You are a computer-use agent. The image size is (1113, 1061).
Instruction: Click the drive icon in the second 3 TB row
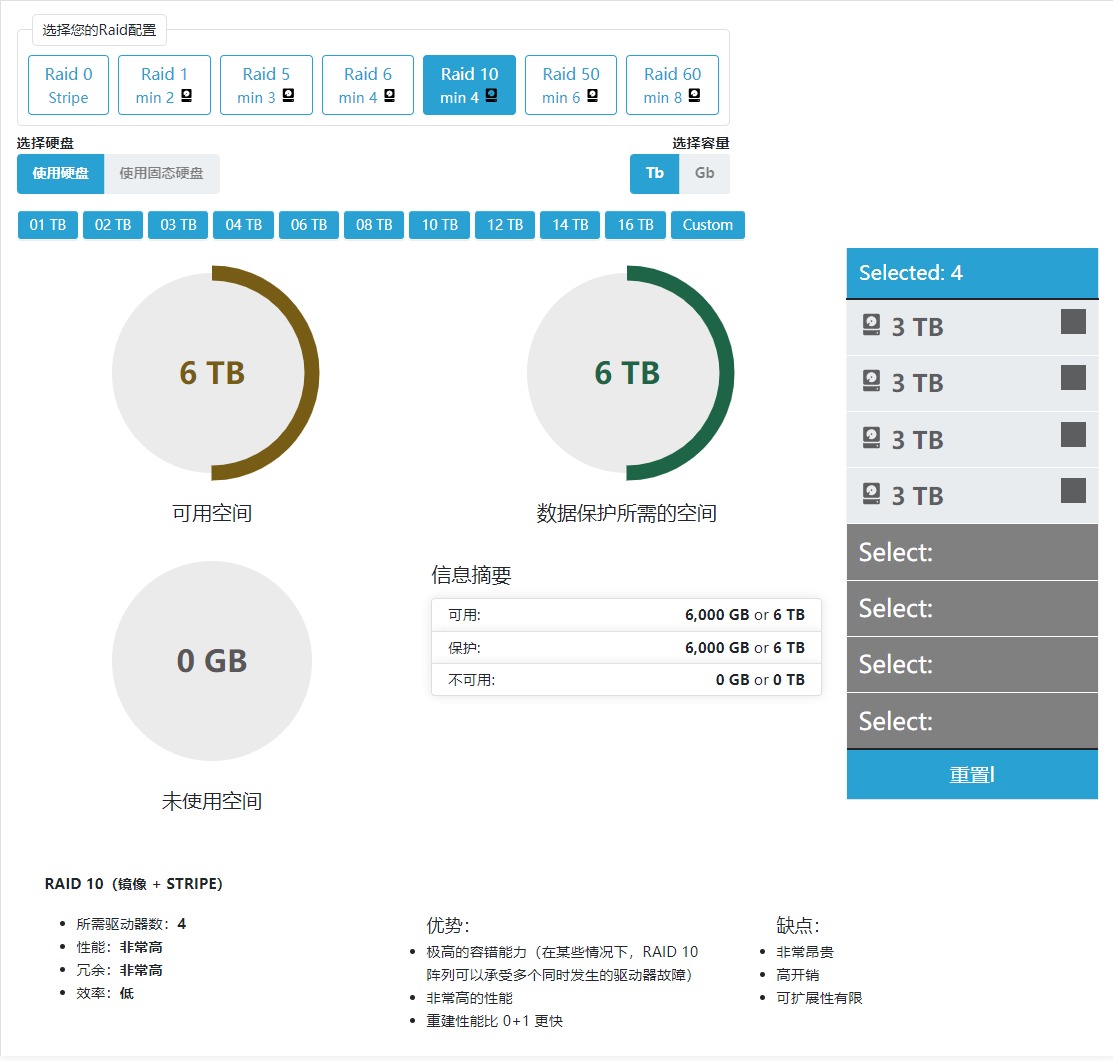point(871,381)
